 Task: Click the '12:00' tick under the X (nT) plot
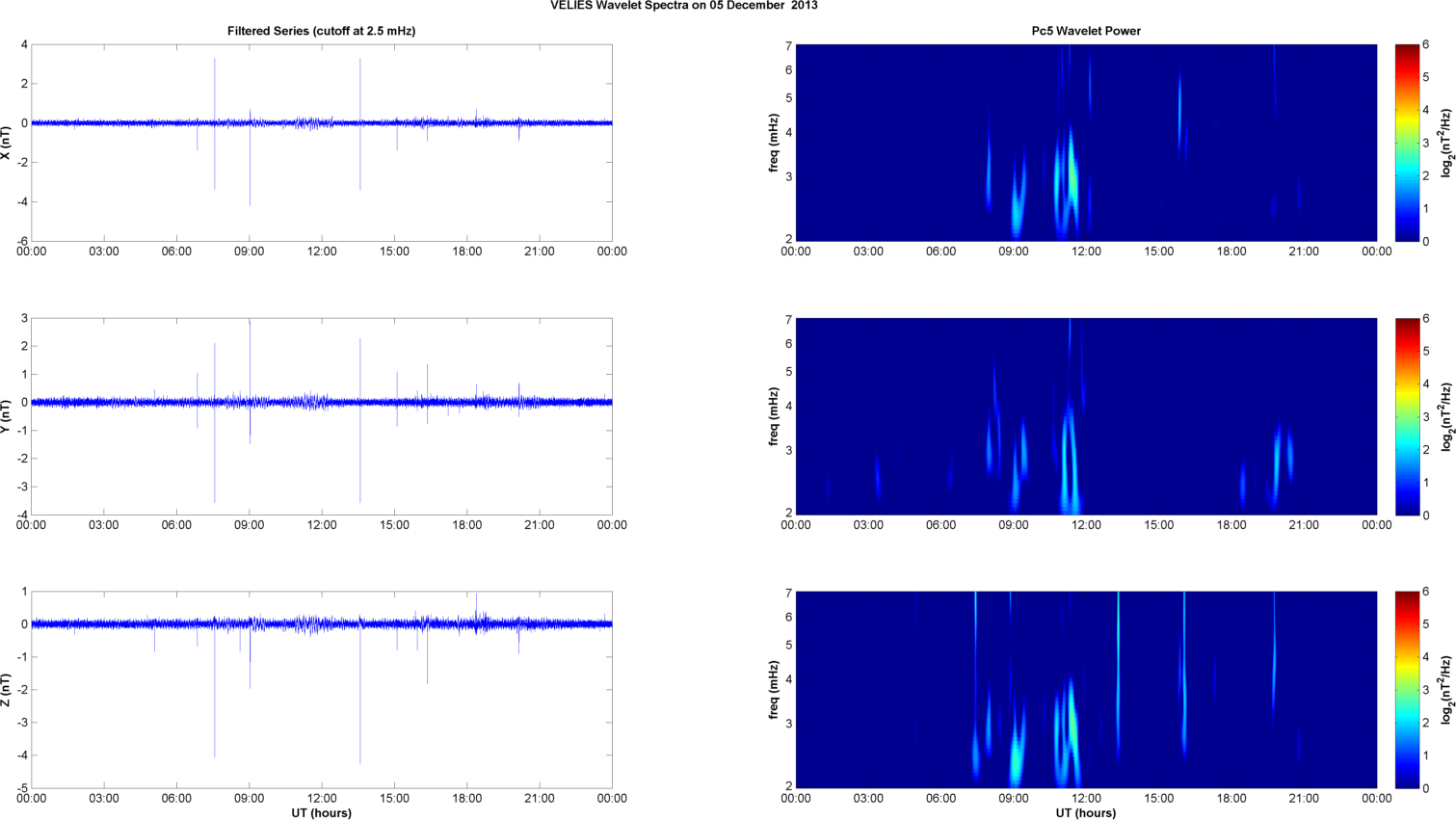321,251
